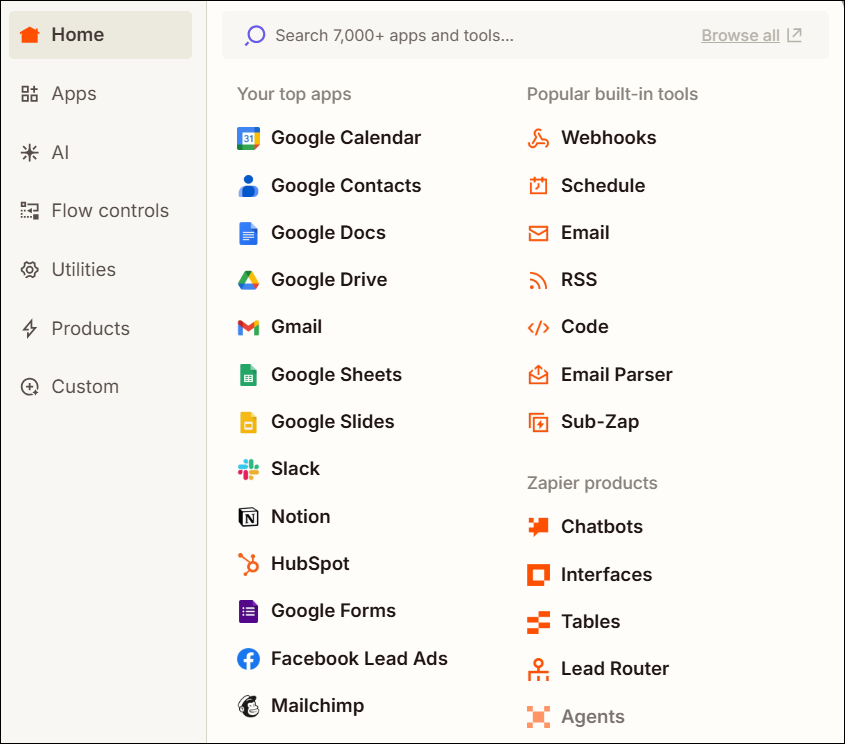Image resolution: width=845 pixels, height=744 pixels.
Task: Choose Google Contacts app label
Action: click(346, 186)
